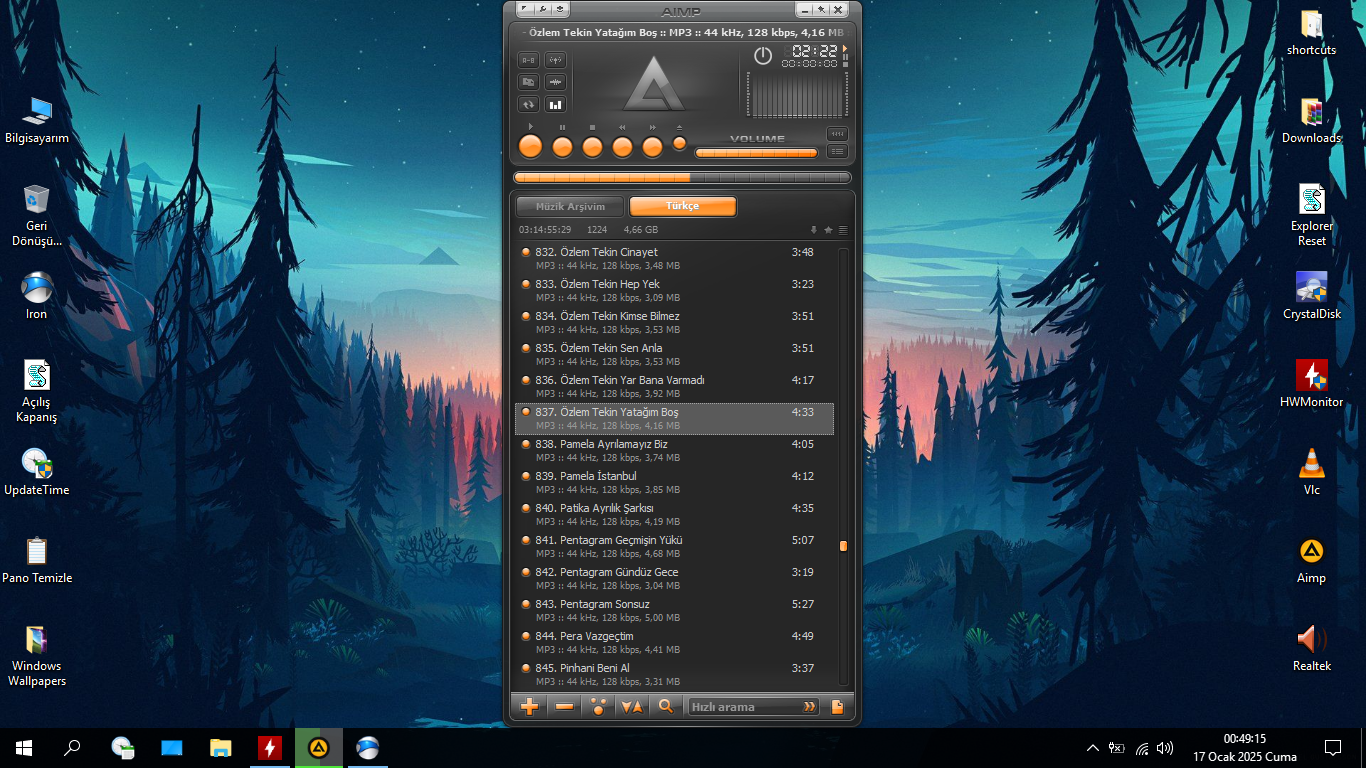Click the title-bar utilities icon next to wrench
Image resolution: width=1366 pixels, height=768 pixels.
pos(561,9)
